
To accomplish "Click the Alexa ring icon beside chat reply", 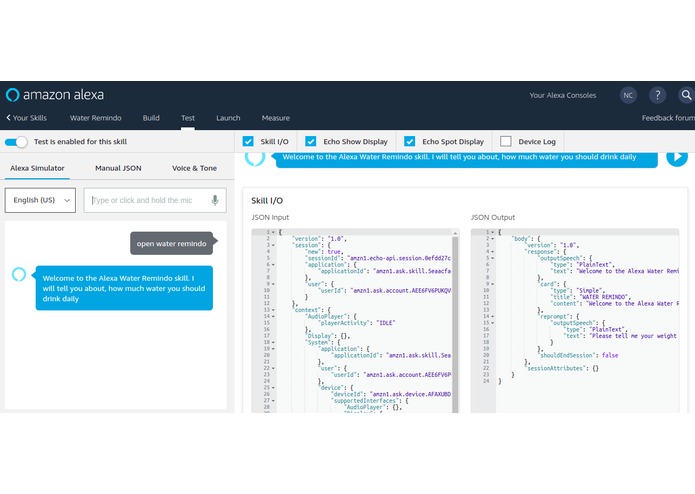I will point(19,274).
